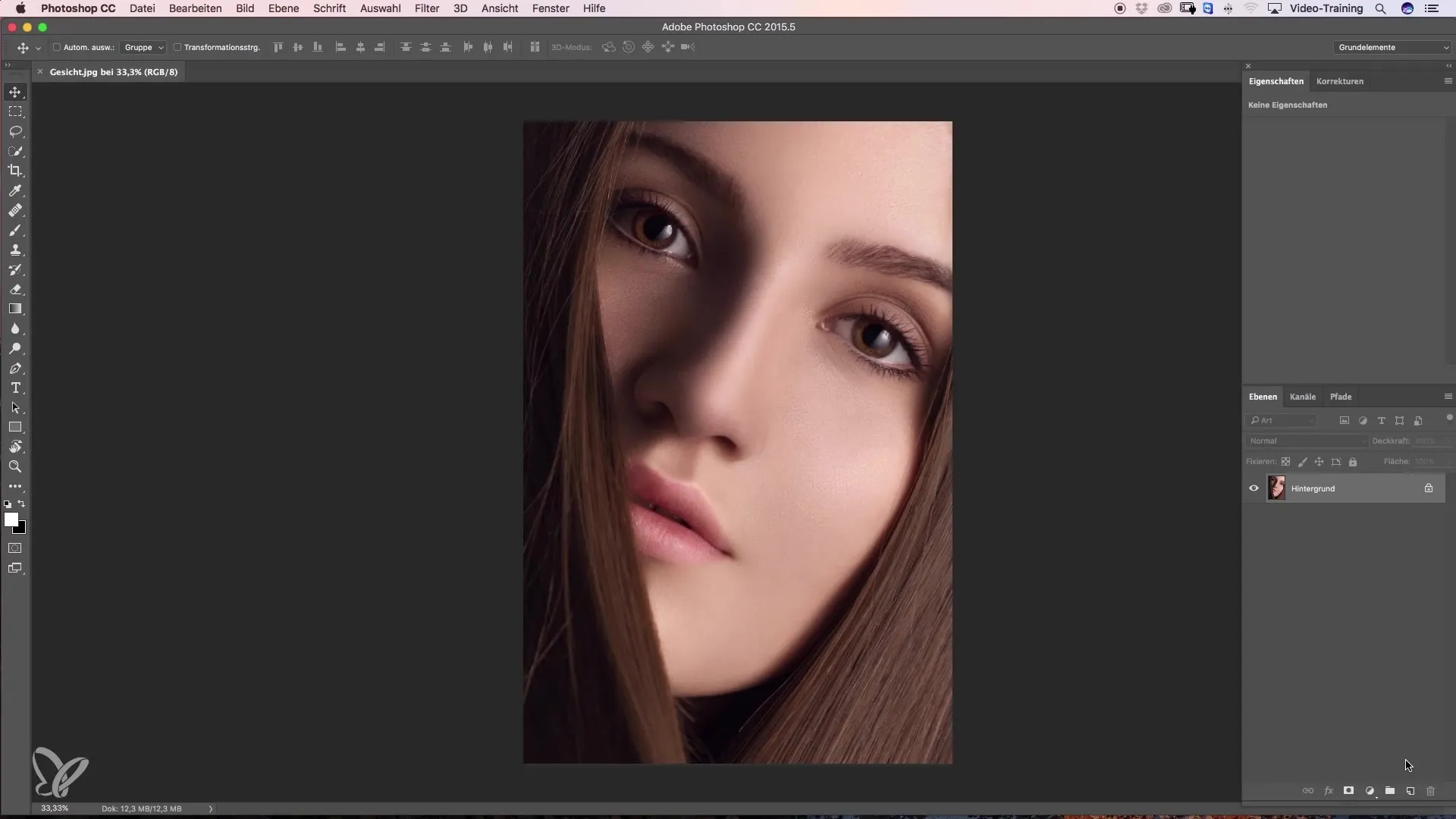This screenshot has height=819, width=1456.
Task: Add a layer mask from Layers panel
Action: coord(1348,791)
